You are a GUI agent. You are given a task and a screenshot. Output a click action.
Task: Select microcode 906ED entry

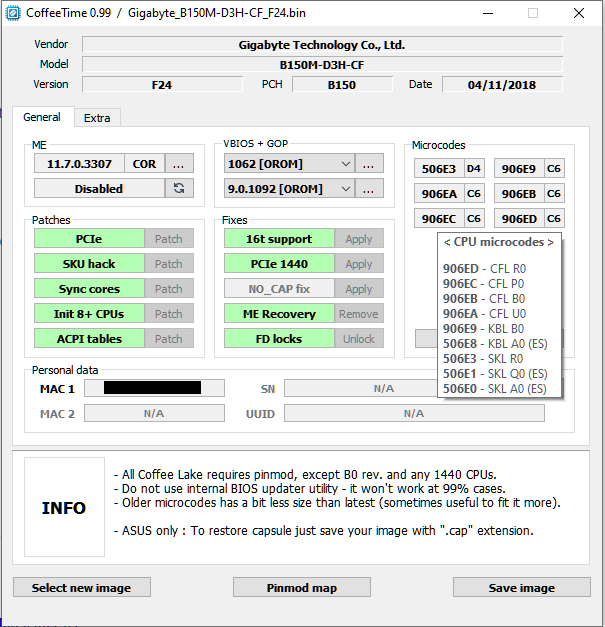[519, 218]
